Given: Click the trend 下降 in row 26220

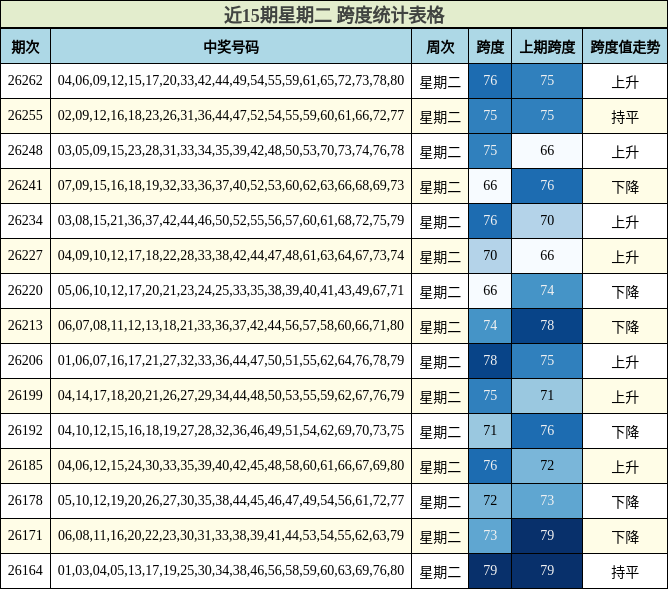Looking at the screenshot, I should [625, 292].
